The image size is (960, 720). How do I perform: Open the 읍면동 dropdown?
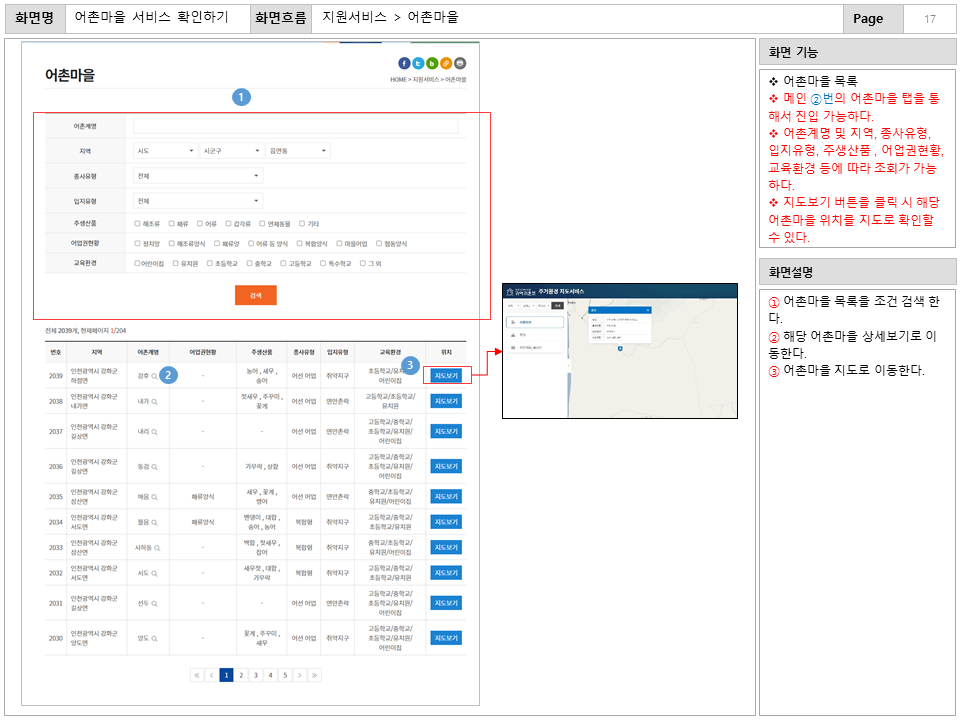tap(295, 149)
